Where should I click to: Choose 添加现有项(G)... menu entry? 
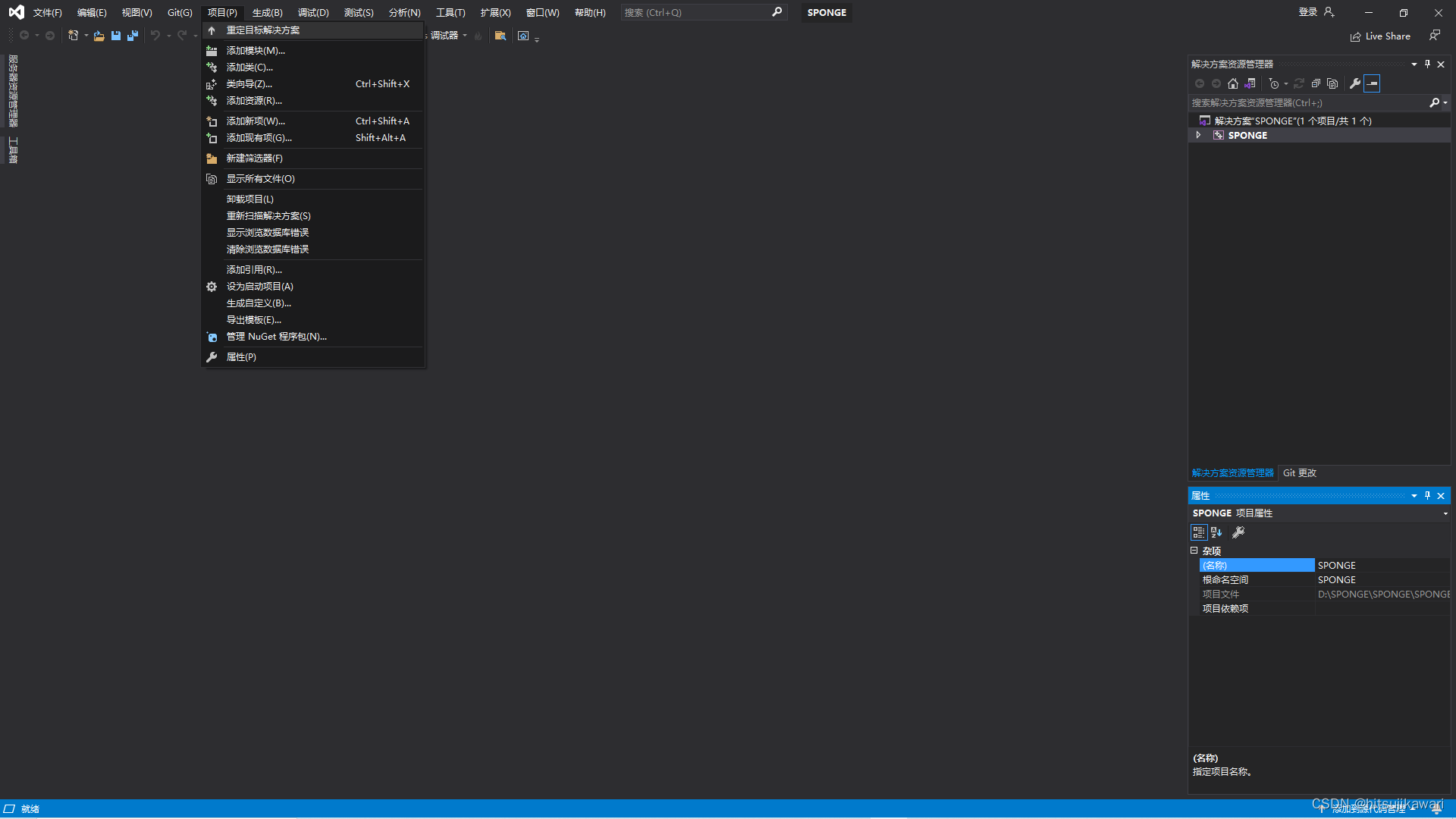[x=312, y=138]
